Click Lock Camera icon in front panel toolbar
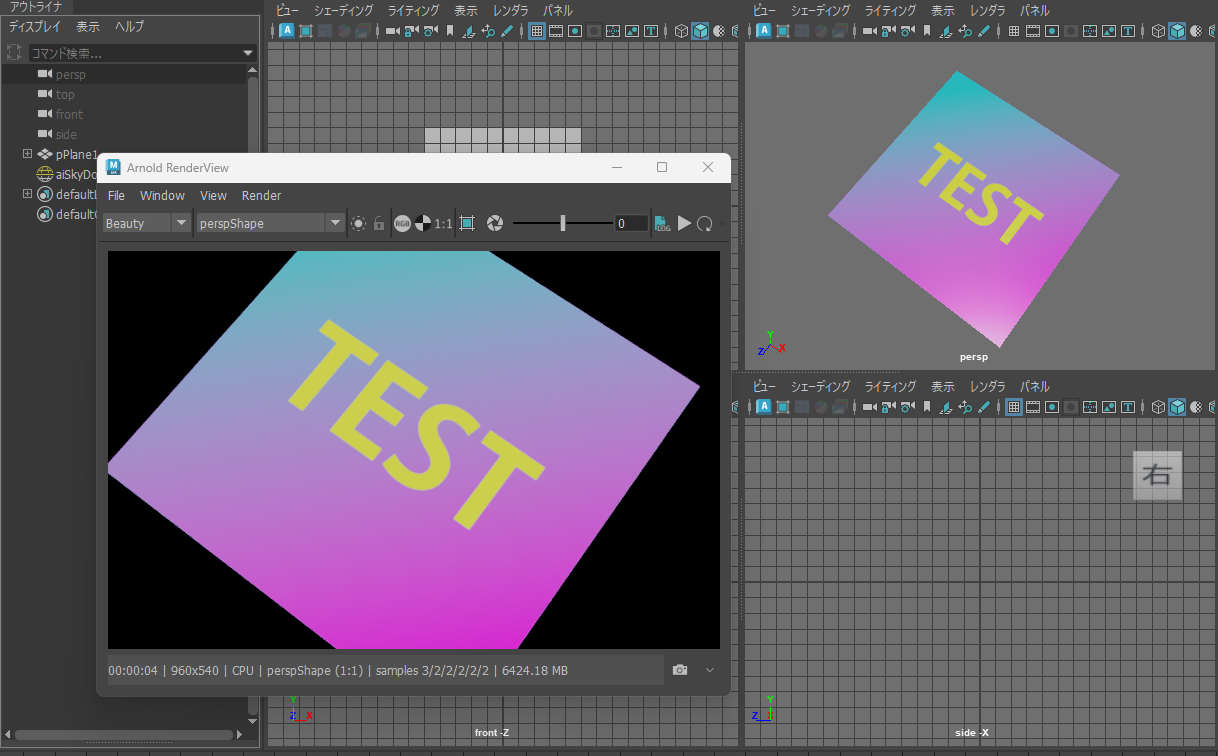1218x756 pixels. pyautogui.click(x=411, y=31)
